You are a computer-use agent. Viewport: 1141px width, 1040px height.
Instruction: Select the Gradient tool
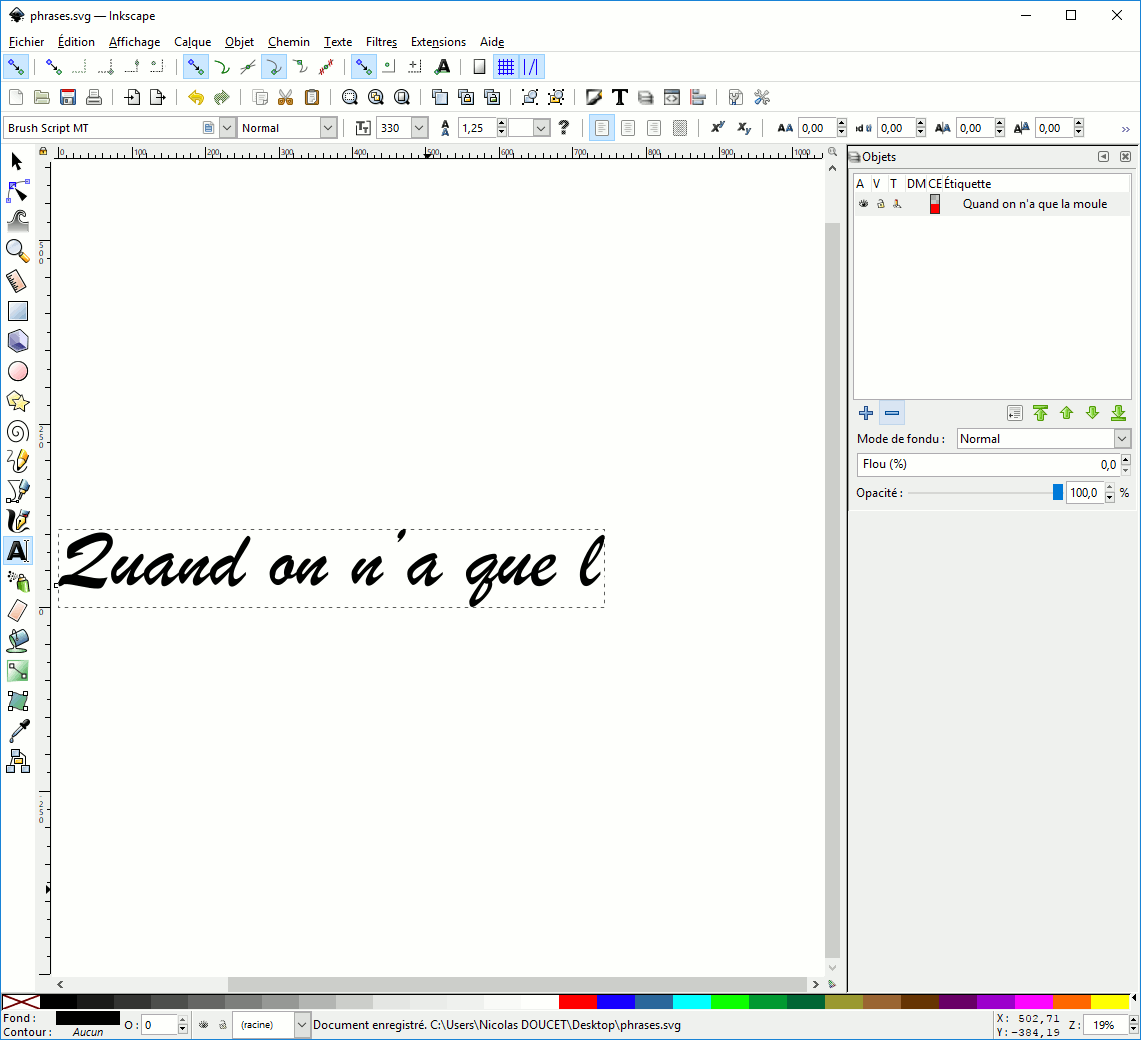coord(17,671)
